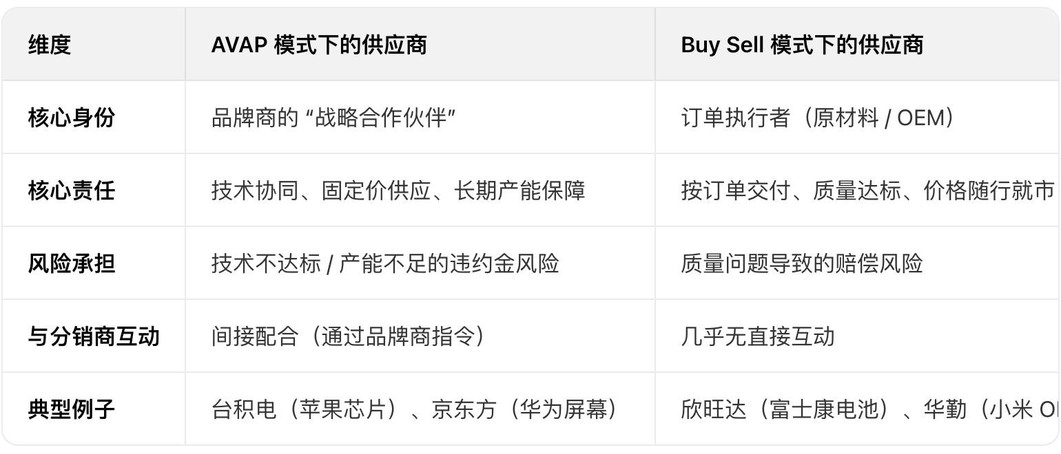Select the 品牌商的"战略合作伙伴" cell

tap(334, 117)
